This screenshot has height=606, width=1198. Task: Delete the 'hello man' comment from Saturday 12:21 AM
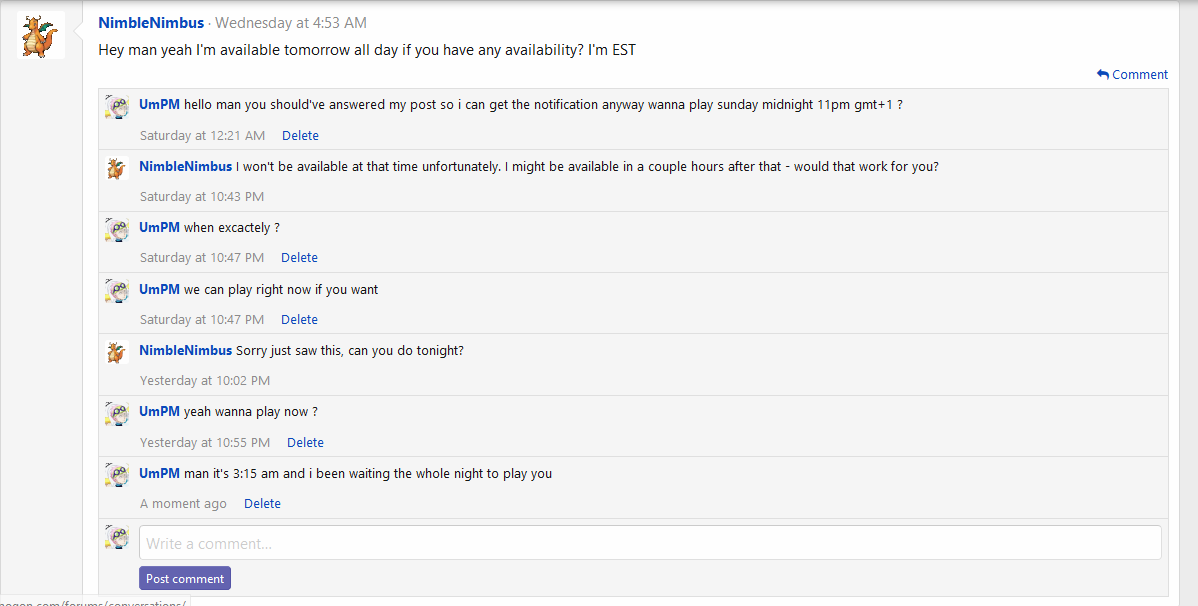click(x=300, y=135)
